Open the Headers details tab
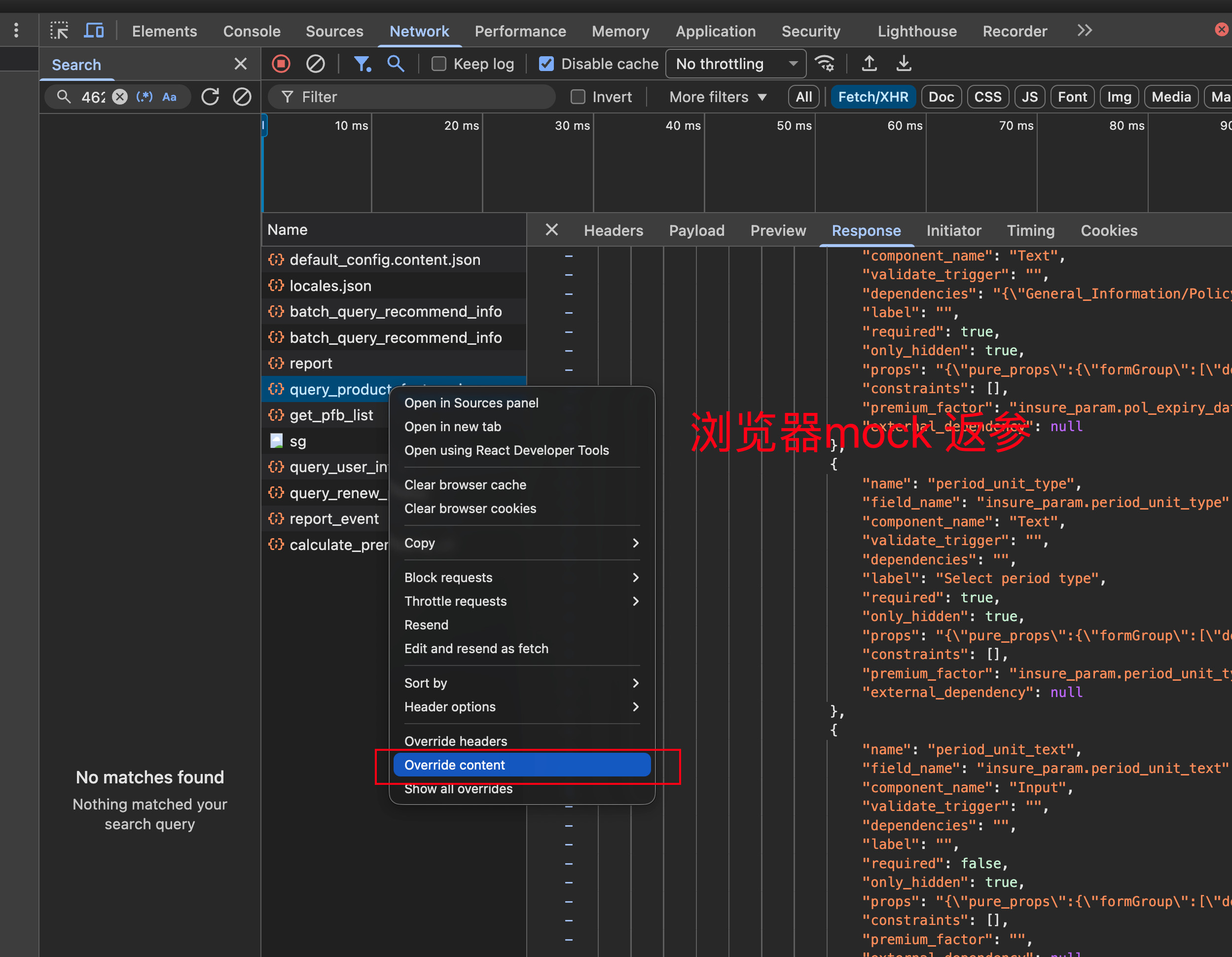This screenshot has width=1232, height=957. point(613,230)
